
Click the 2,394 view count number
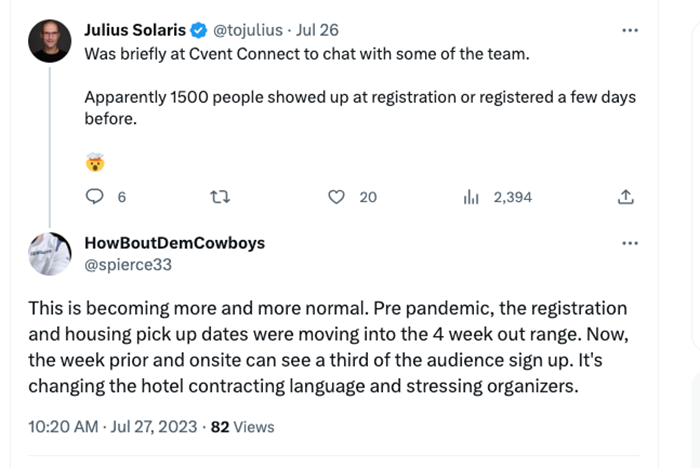pyautogui.click(x=513, y=197)
